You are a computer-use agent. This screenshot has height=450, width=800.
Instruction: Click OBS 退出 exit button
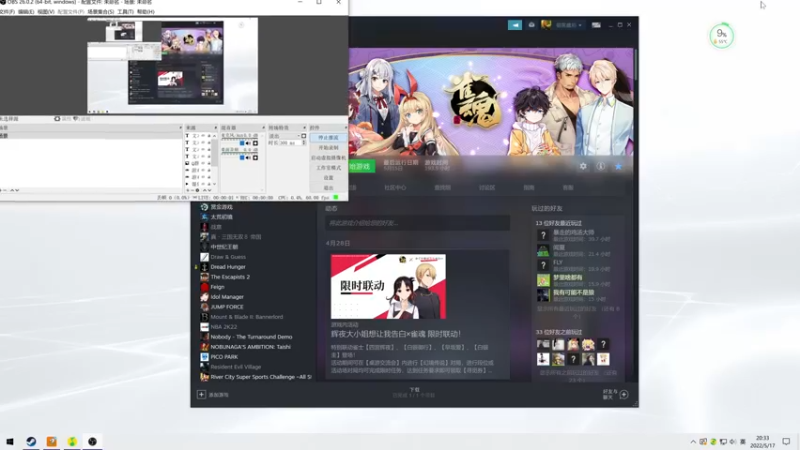click(x=328, y=188)
